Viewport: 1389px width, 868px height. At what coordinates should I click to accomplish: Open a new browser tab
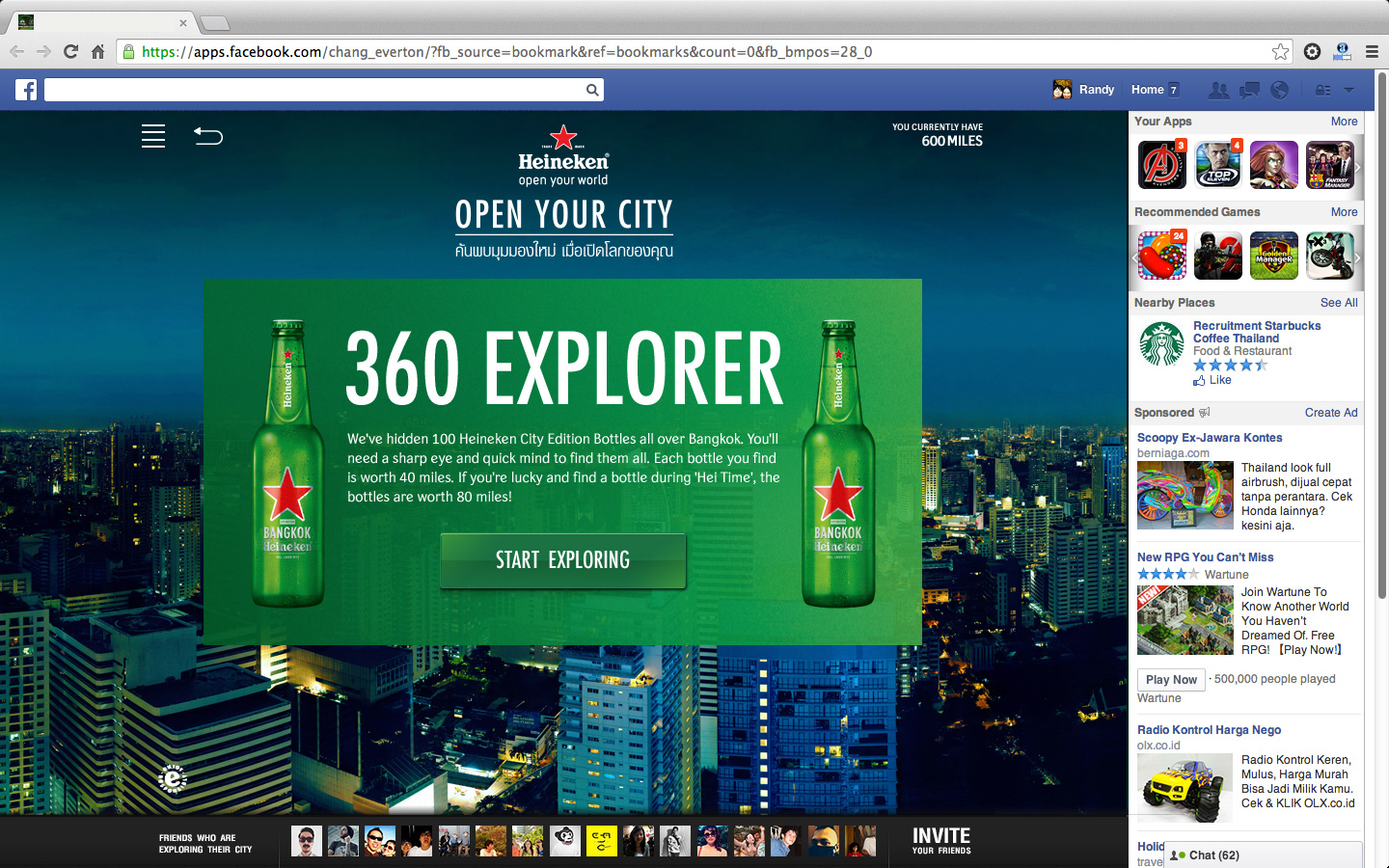tap(214, 22)
